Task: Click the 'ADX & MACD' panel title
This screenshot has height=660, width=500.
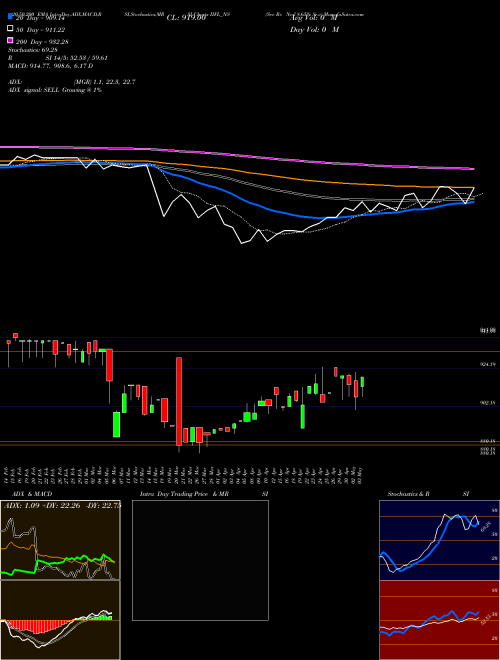Action: pyautogui.click(x=32, y=494)
